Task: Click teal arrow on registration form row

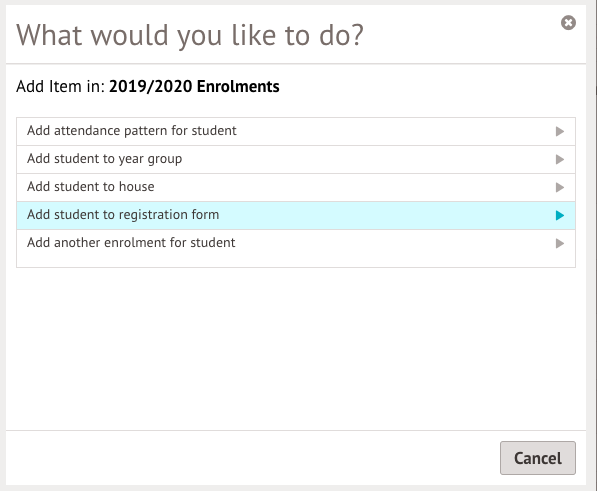Action: click(x=559, y=215)
